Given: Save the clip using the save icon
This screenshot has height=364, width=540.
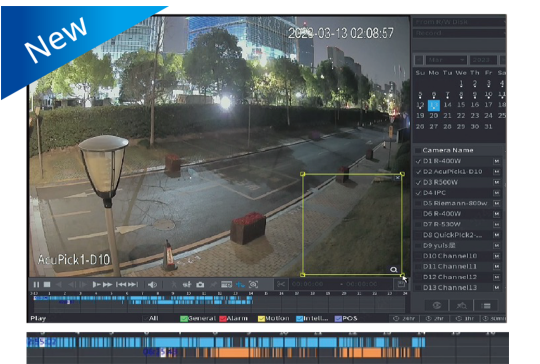Looking at the screenshot, I should coord(401,284).
